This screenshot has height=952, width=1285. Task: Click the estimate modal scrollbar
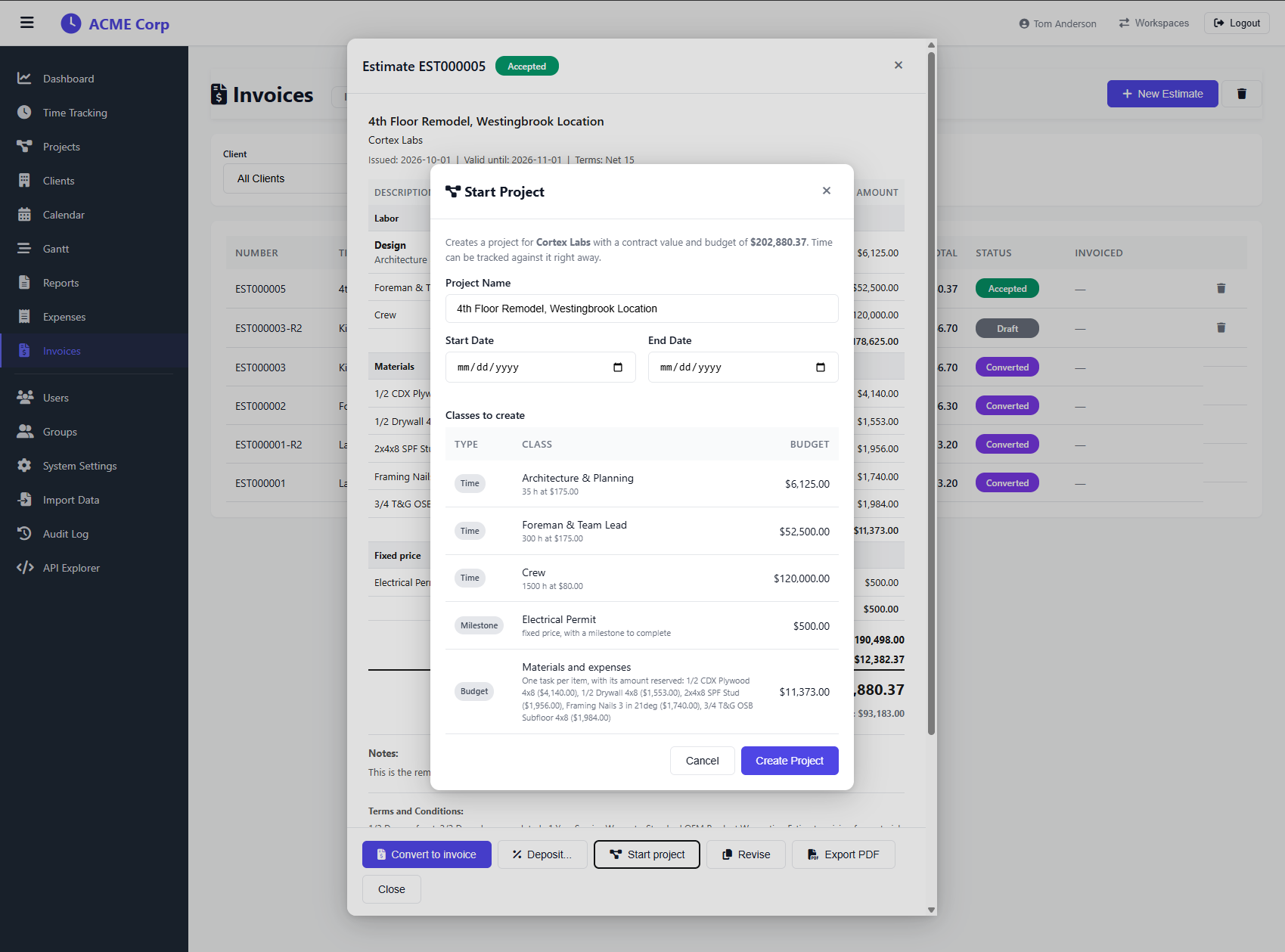(x=931, y=393)
